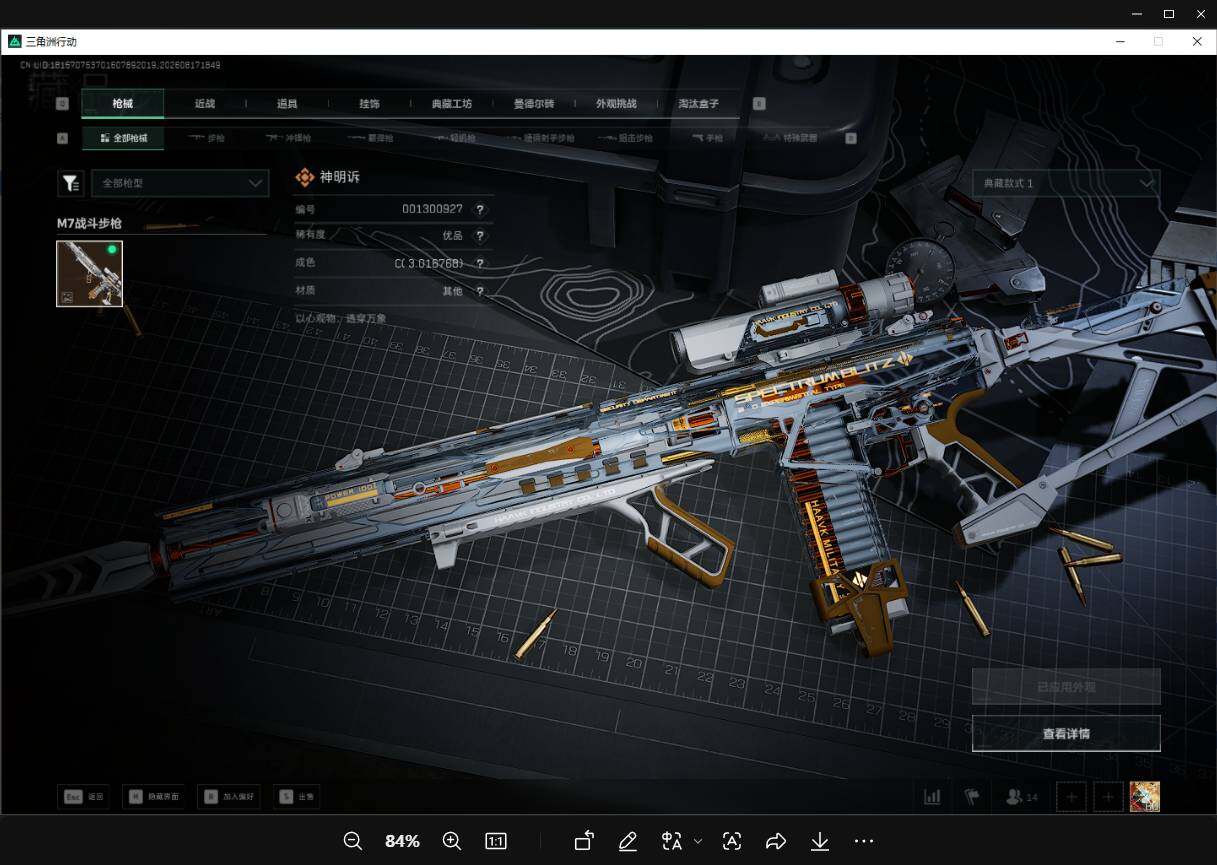This screenshot has height=865, width=1217.
Task: Click the help icon next to 成色
Action: pos(480,263)
